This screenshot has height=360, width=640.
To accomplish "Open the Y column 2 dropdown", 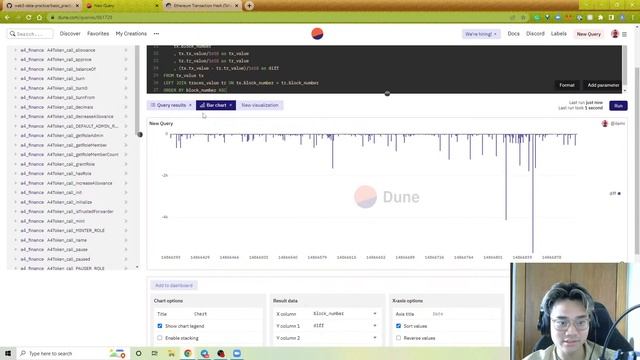I will click(345, 338).
